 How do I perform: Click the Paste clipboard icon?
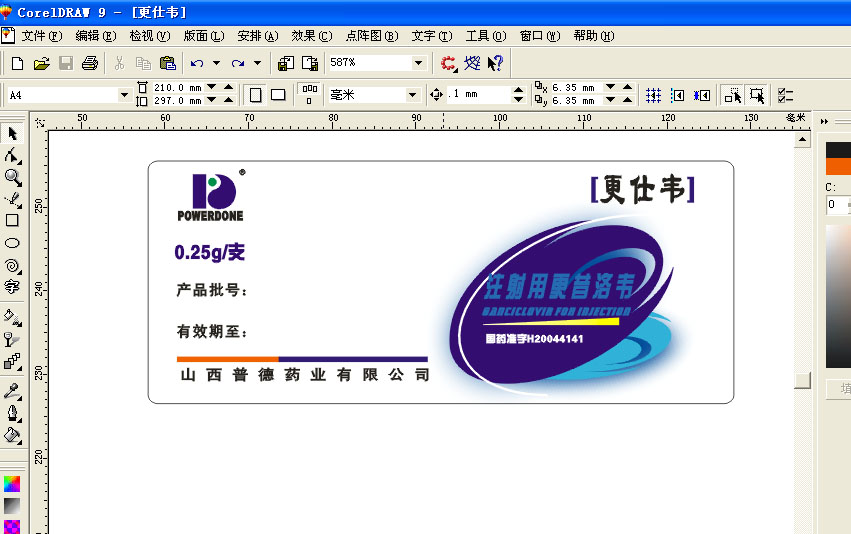(168, 63)
